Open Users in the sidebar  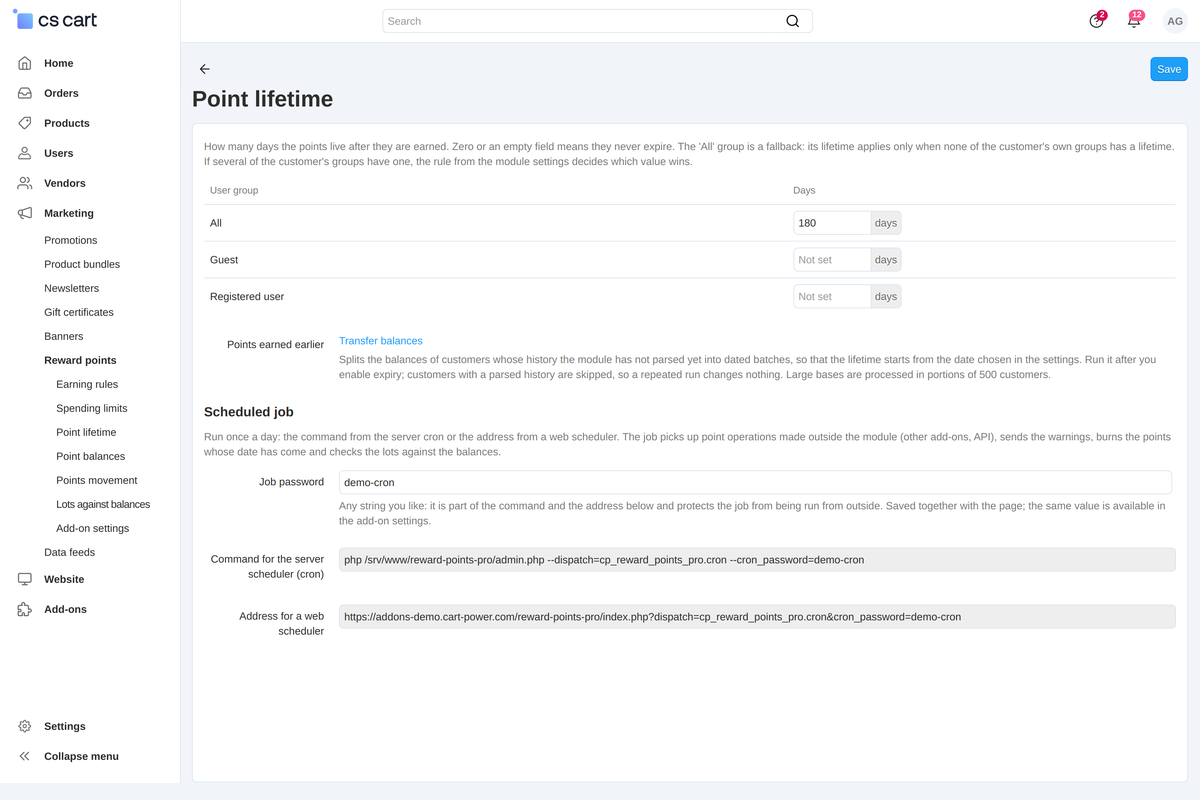coord(58,153)
